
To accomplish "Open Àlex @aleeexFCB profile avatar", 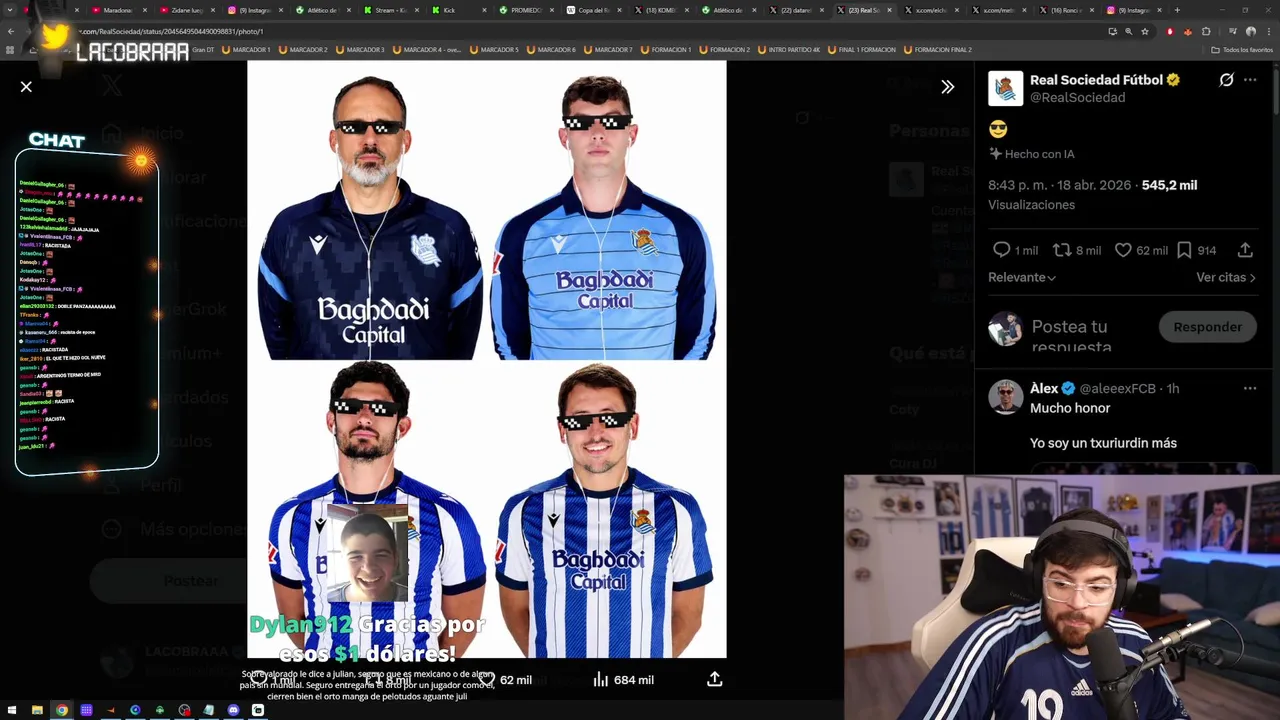I will click(x=1005, y=397).
